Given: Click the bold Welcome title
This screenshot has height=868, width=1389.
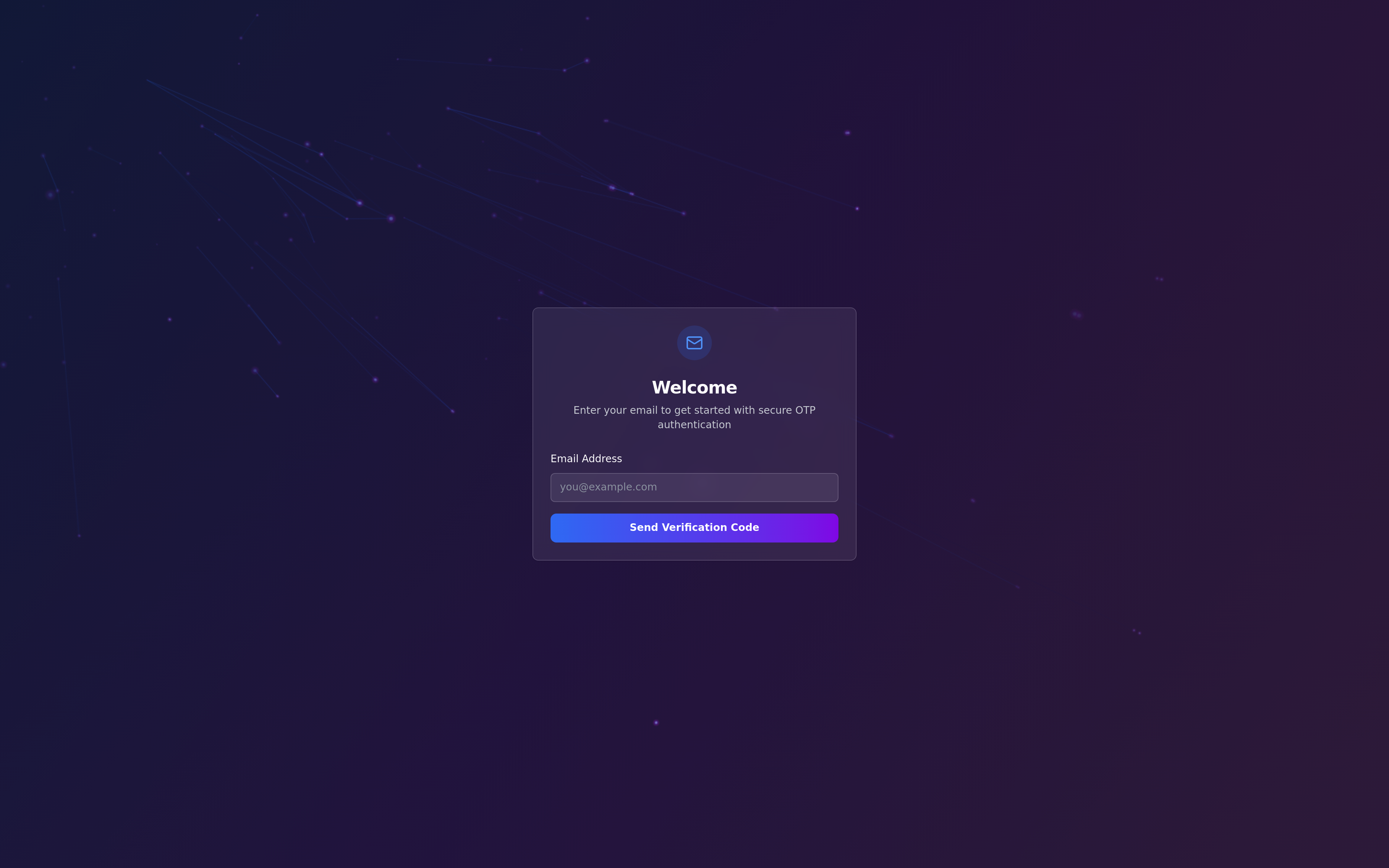Looking at the screenshot, I should tap(694, 387).
